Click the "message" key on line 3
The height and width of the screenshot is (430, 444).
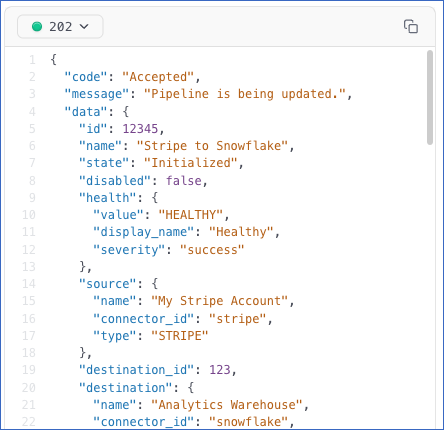97,94
